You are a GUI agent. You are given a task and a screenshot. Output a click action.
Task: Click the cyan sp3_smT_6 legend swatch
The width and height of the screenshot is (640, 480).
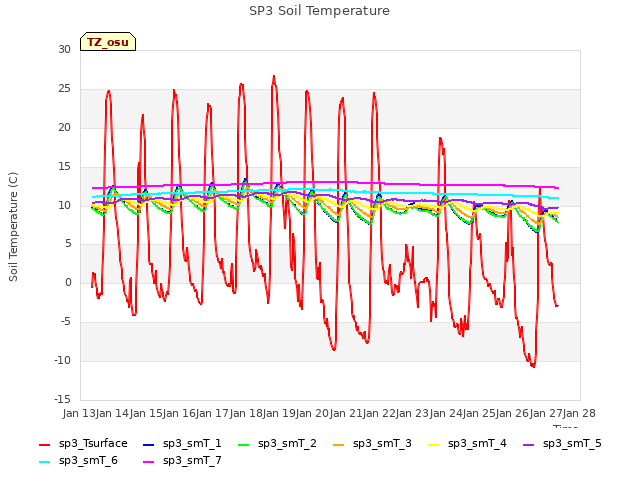click(x=44, y=462)
